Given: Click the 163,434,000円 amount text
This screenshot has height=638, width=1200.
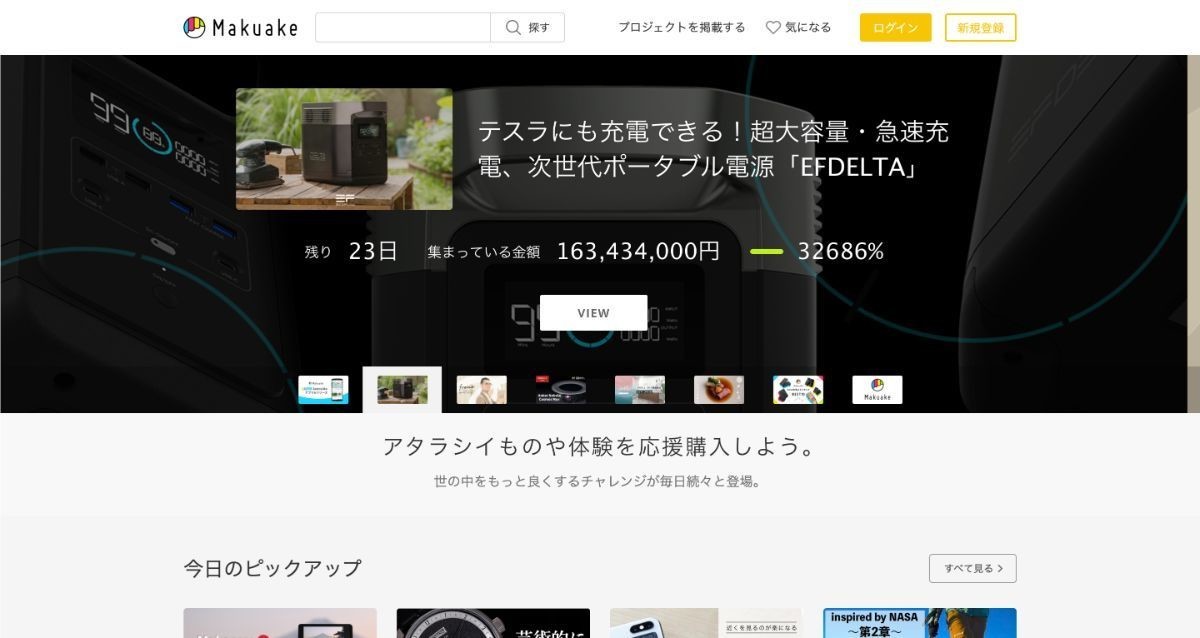Looking at the screenshot, I should [x=638, y=252].
